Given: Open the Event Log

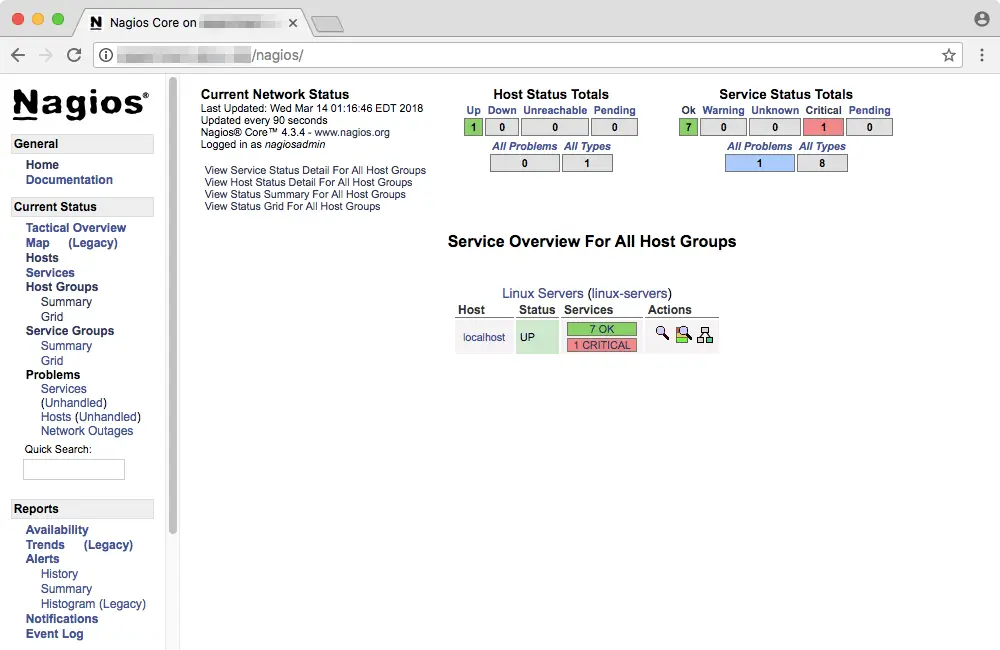Looking at the screenshot, I should 54,634.
